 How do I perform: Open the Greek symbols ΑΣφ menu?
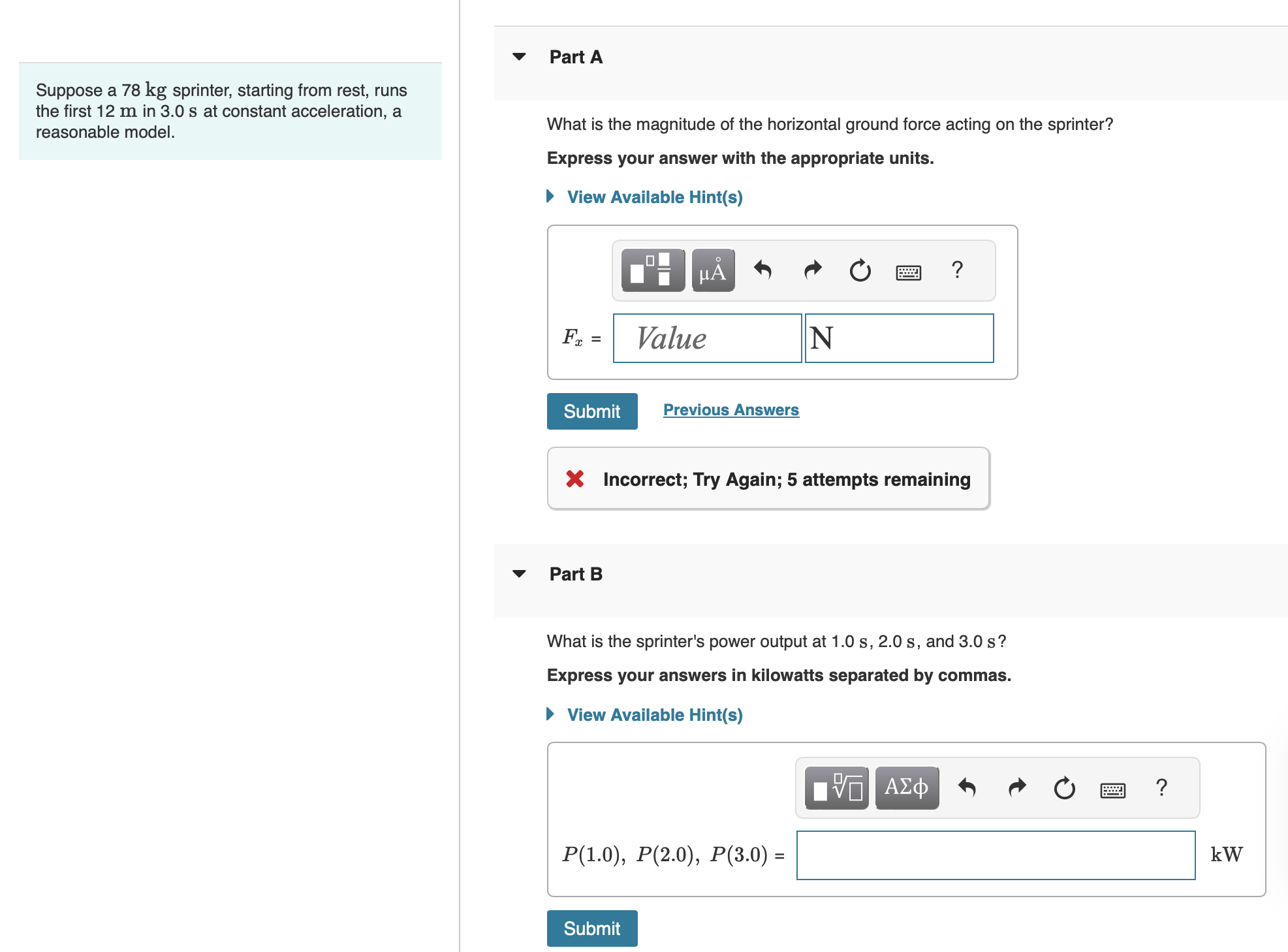[x=907, y=788]
